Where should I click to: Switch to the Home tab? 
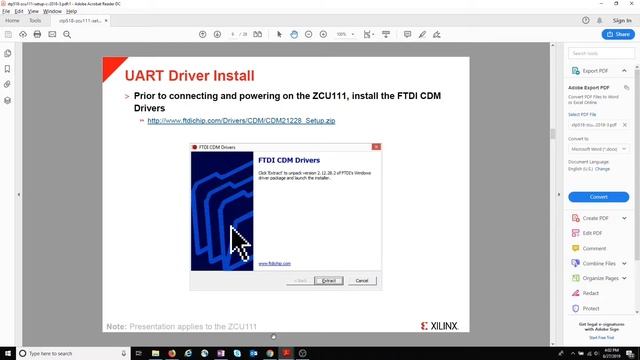12,20
